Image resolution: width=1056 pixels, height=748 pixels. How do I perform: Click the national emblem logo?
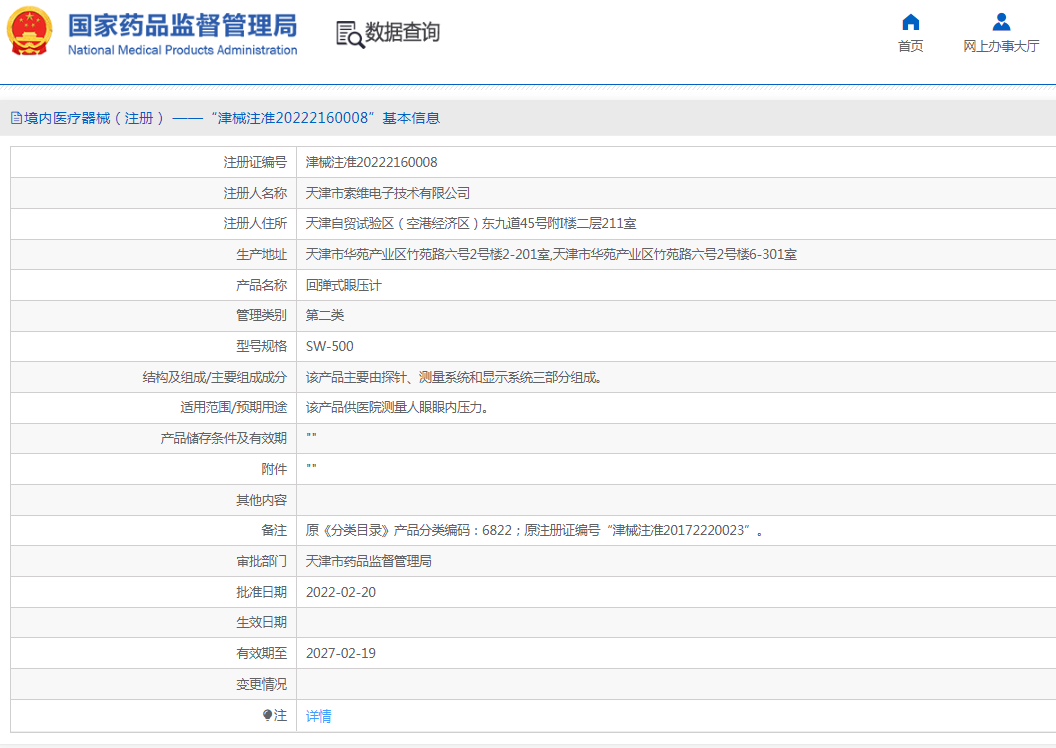pos(30,31)
